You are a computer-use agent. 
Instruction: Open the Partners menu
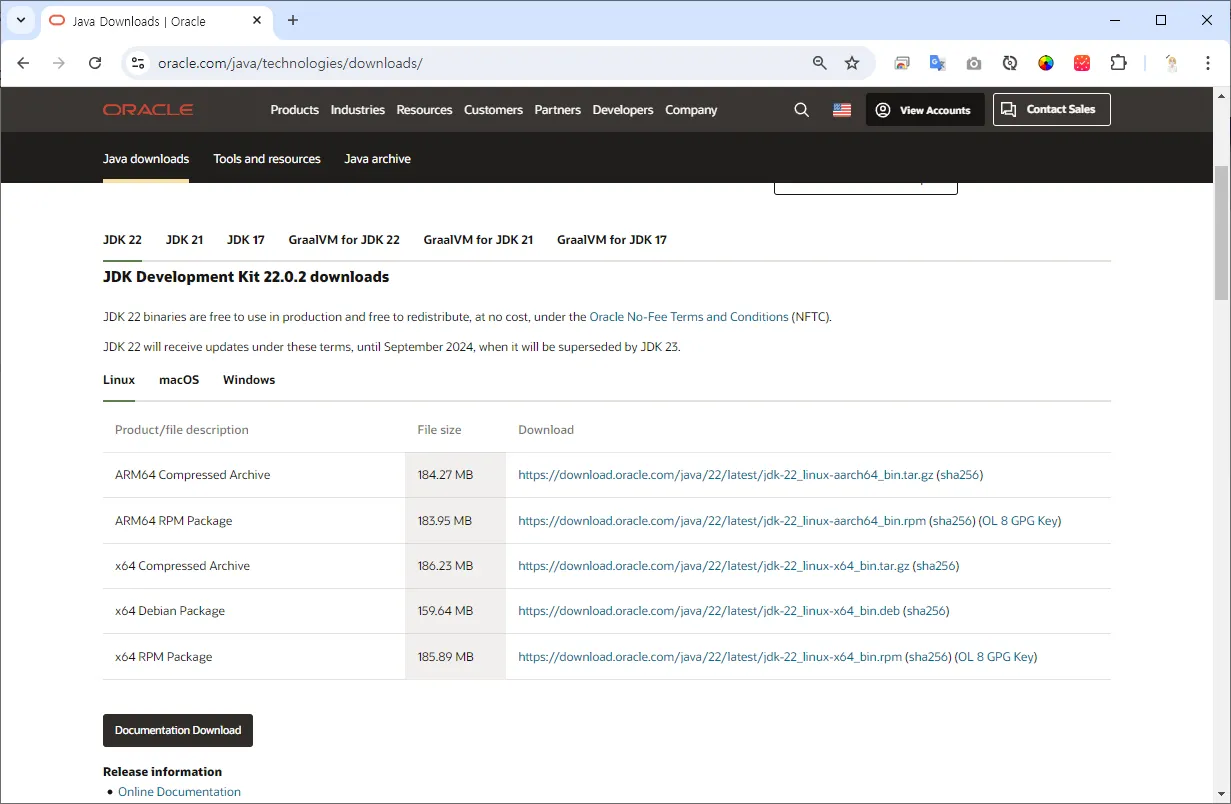pos(557,110)
